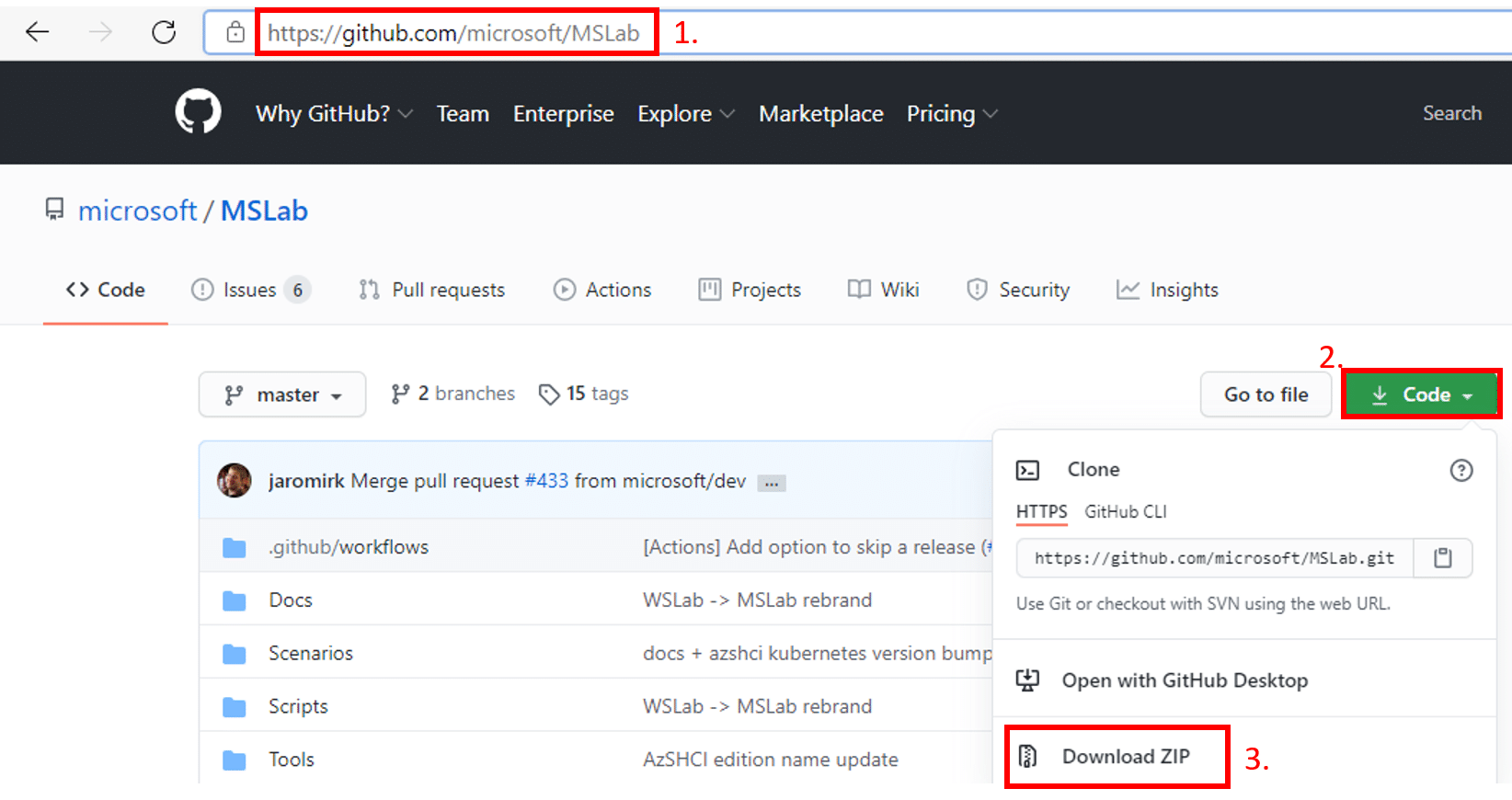Click the Tools folder icon
The image size is (1512, 800).
point(235,760)
